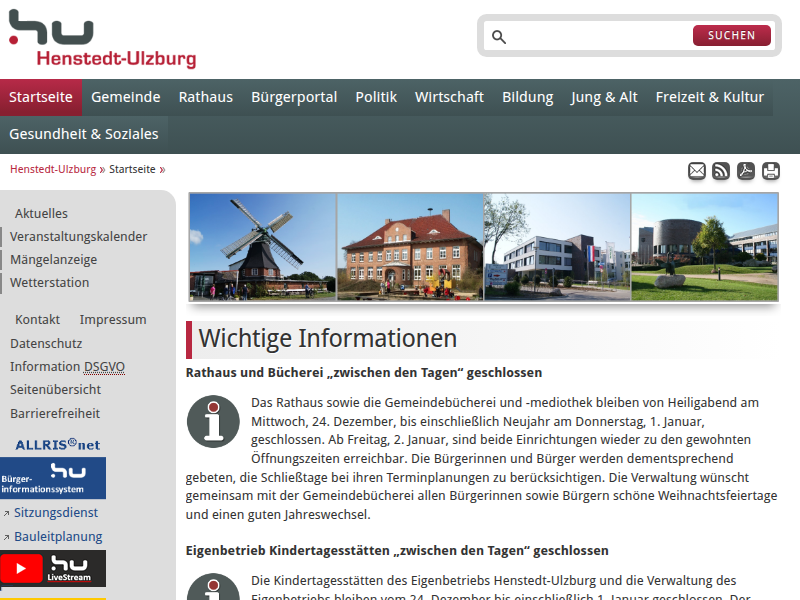This screenshot has height=600, width=800.
Task: Open the email sharing icon
Action: click(696, 171)
